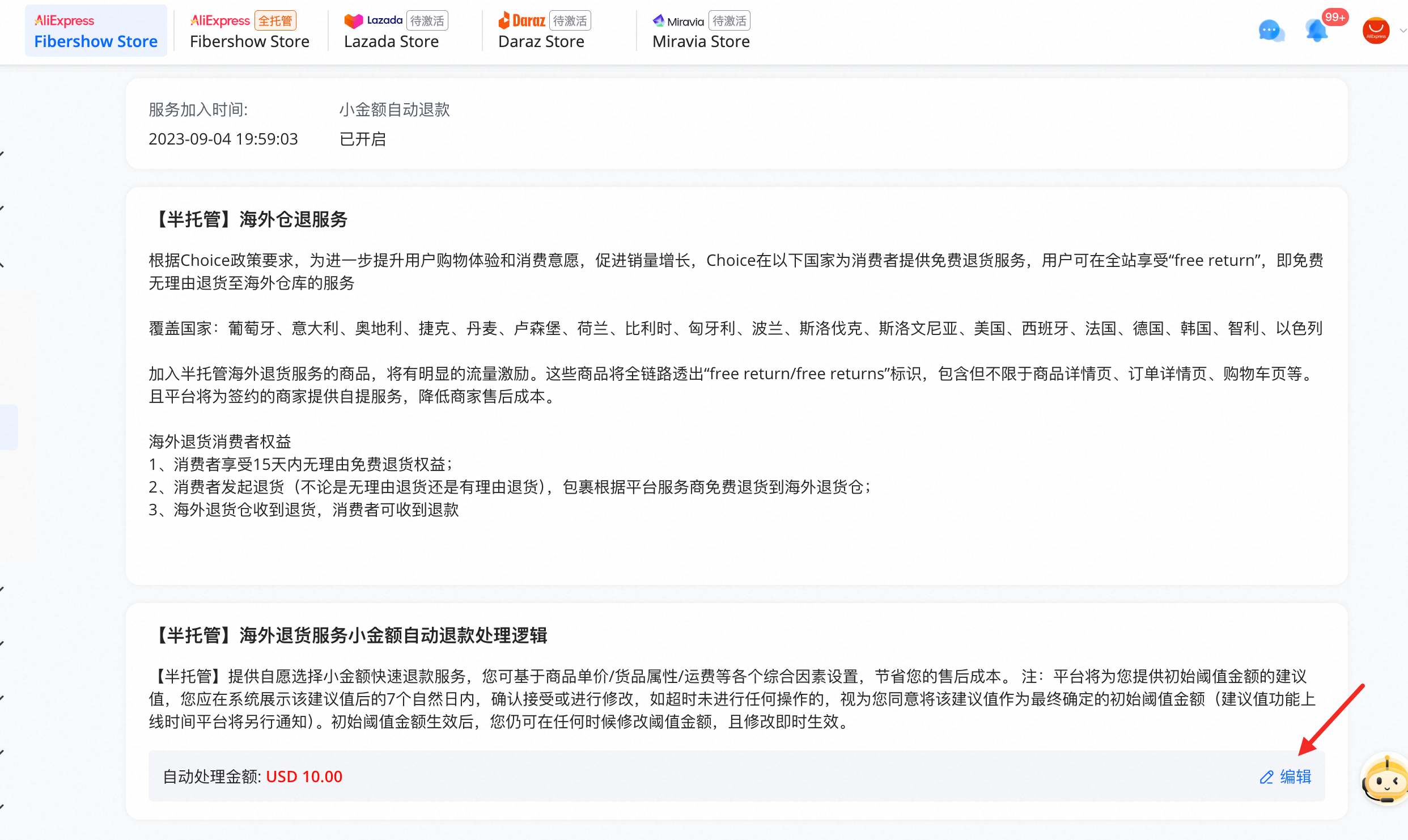Image resolution: width=1408 pixels, height=840 pixels.
Task: Click the pencil edit icon beside 编辑
Action: (x=1266, y=777)
